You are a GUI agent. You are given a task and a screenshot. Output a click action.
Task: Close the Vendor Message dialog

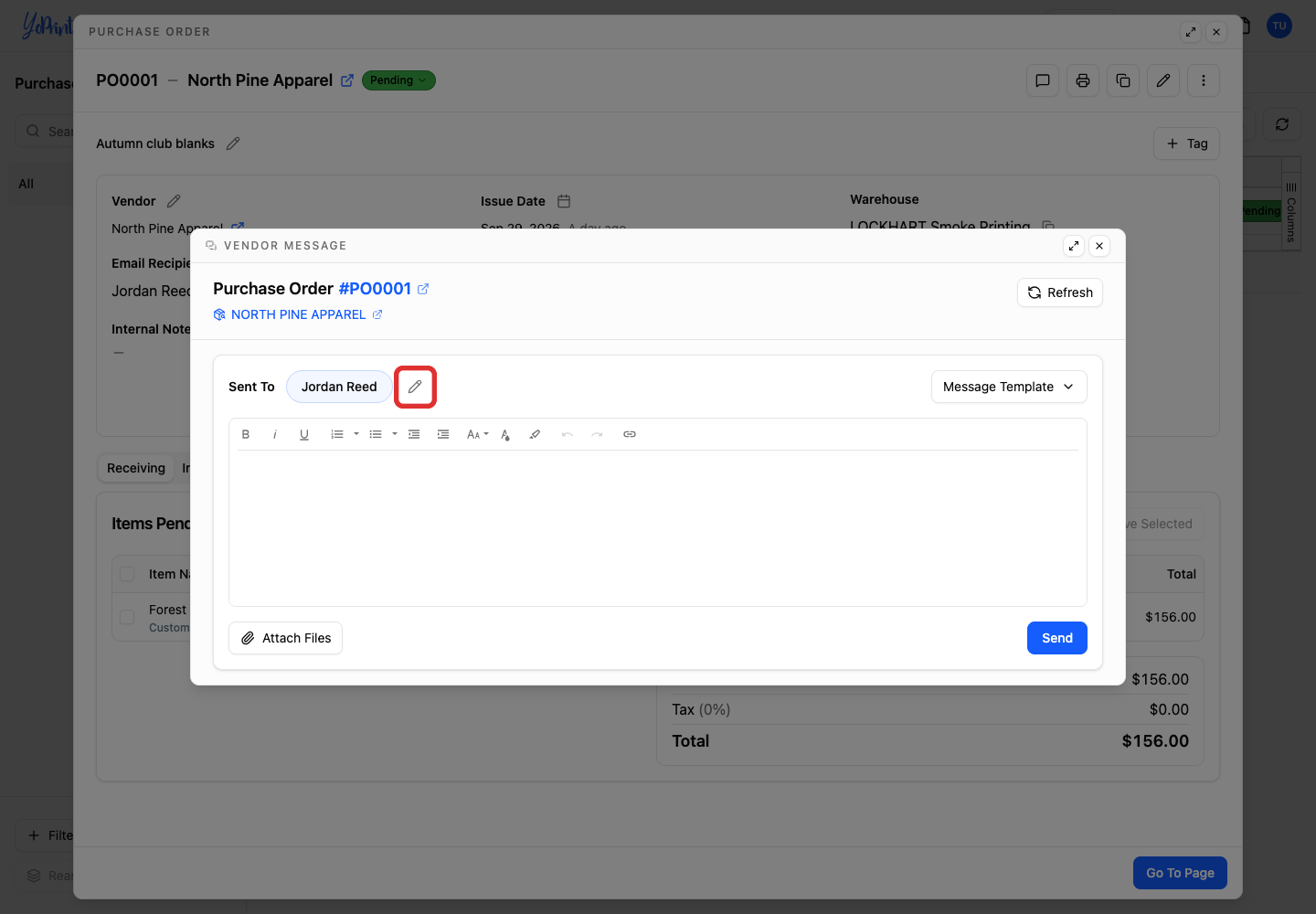[1099, 246]
